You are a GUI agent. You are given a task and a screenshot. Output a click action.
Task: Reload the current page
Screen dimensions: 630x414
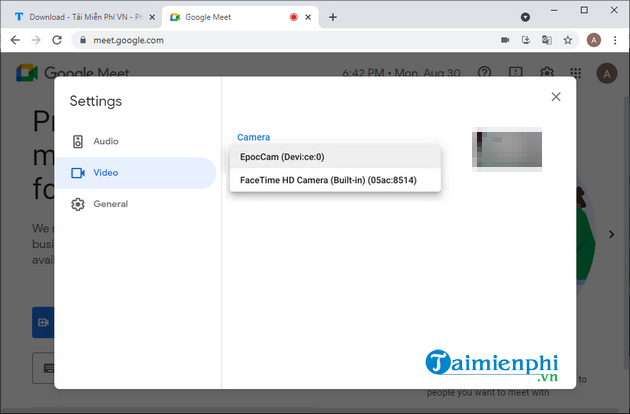pos(57,40)
